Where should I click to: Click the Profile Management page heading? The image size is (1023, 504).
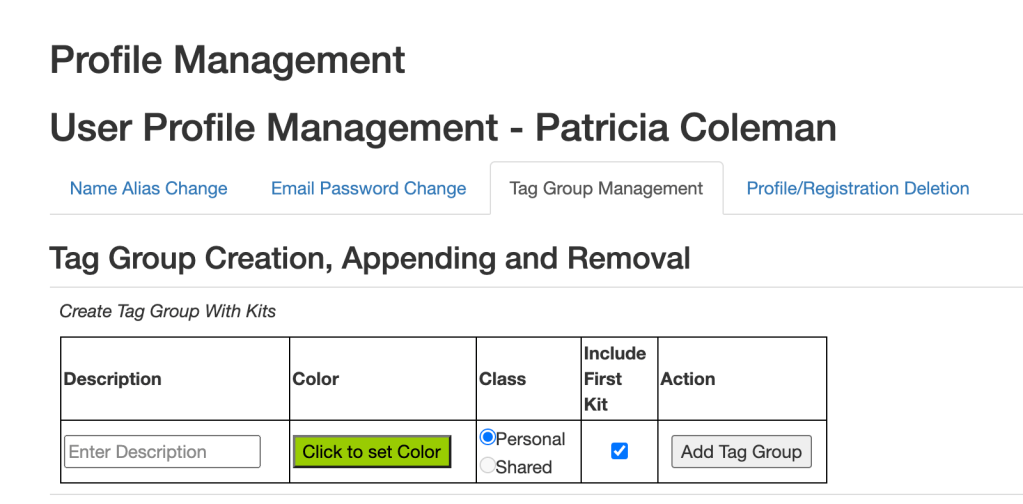pyautogui.click(x=227, y=60)
